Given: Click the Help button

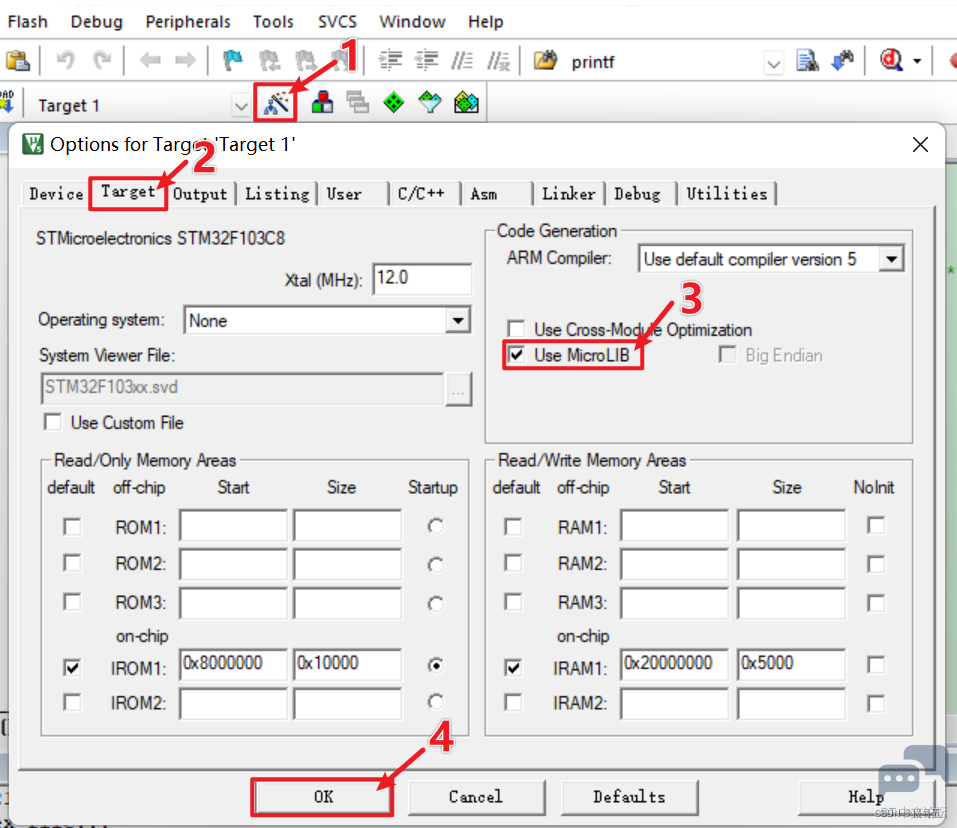Looking at the screenshot, I should point(865,797).
